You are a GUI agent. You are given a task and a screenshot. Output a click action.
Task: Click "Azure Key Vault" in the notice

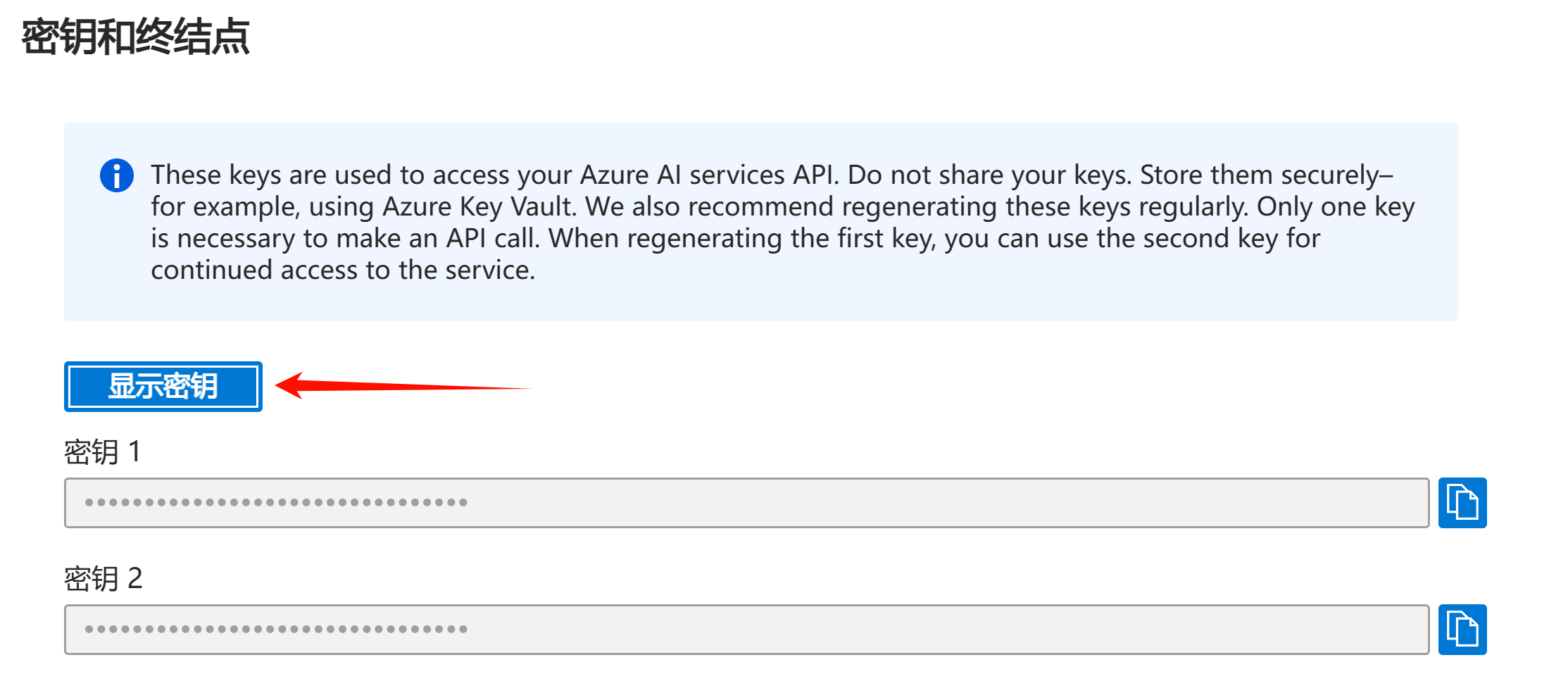click(x=478, y=207)
